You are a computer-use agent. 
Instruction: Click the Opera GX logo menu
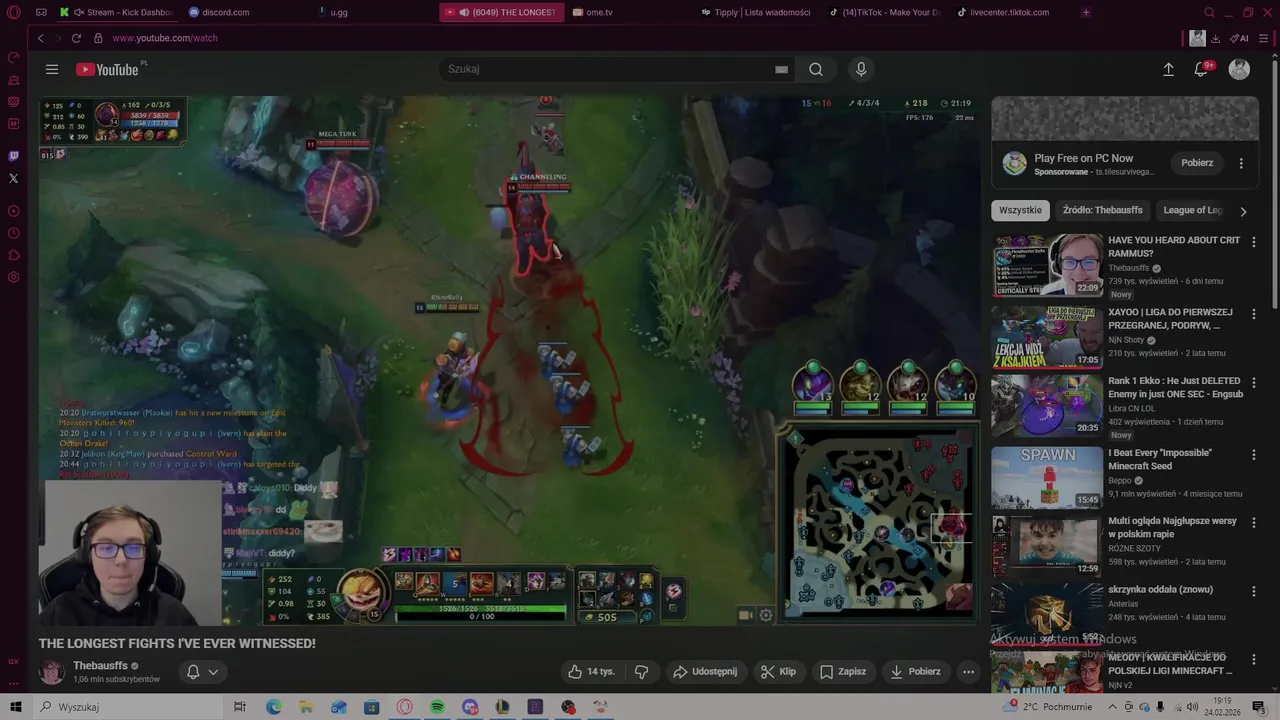13,12
